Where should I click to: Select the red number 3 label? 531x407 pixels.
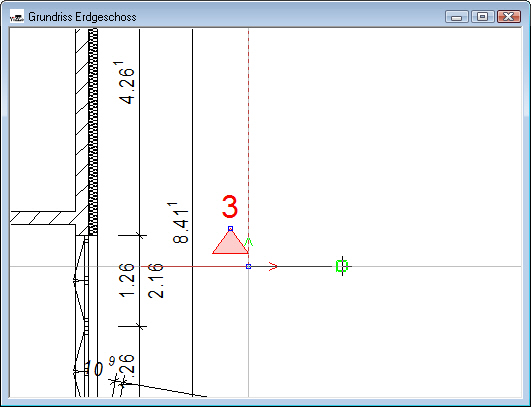(x=230, y=207)
